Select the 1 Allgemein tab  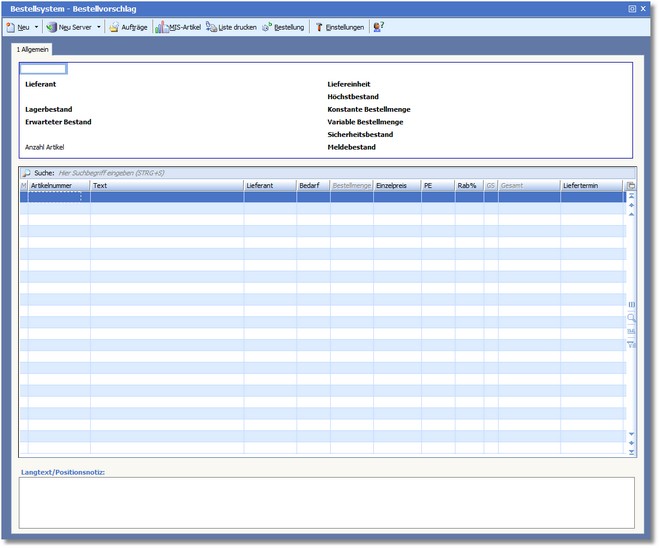pyautogui.click(x=33, y=49)
